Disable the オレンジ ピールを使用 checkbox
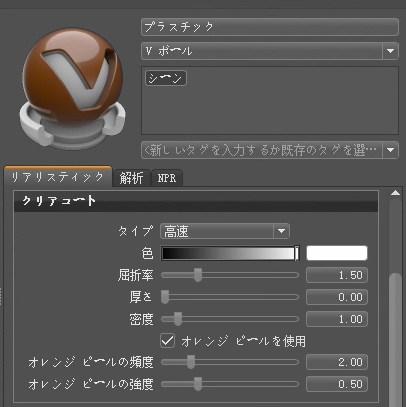Image resolution: width=406 pixels, height=407 pixels. tap(167, 341)
